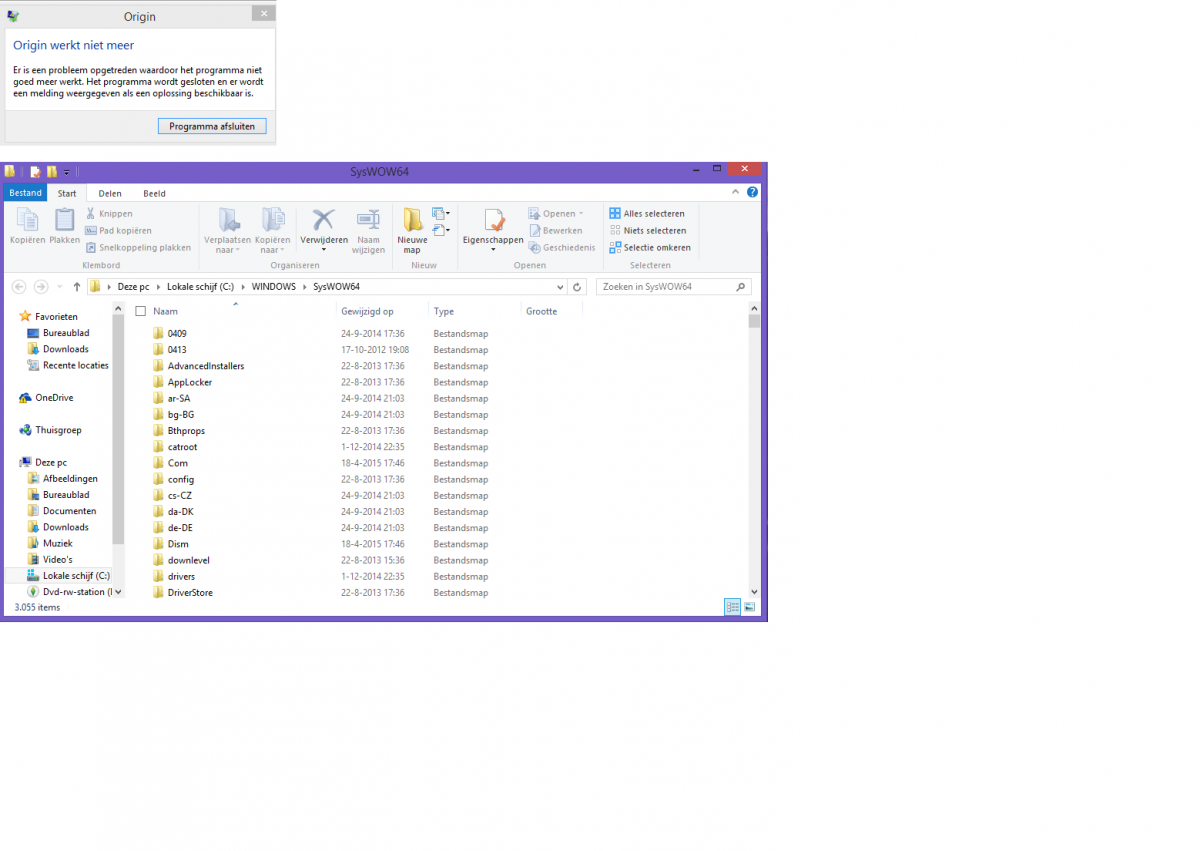This screenshot has width=1200, height=851.
Task: Select the Dism folder
Action: (170, 544)
